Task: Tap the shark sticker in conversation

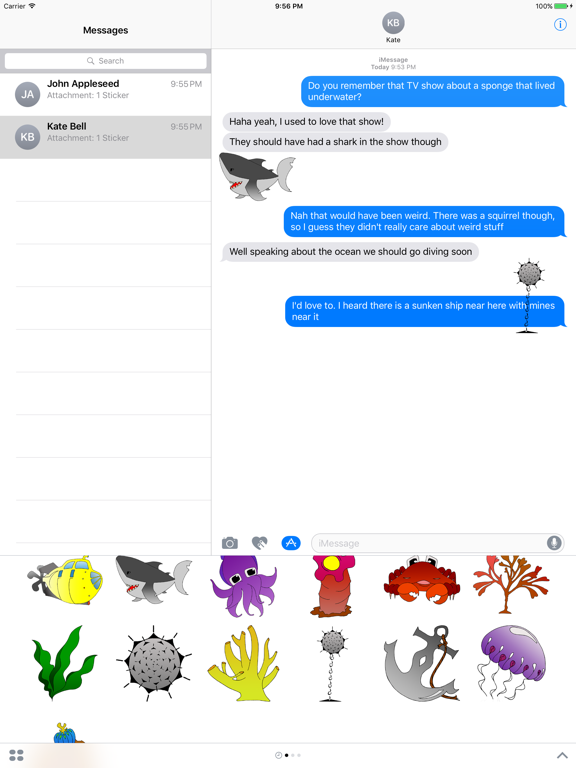Action: [x=256, y=176]
